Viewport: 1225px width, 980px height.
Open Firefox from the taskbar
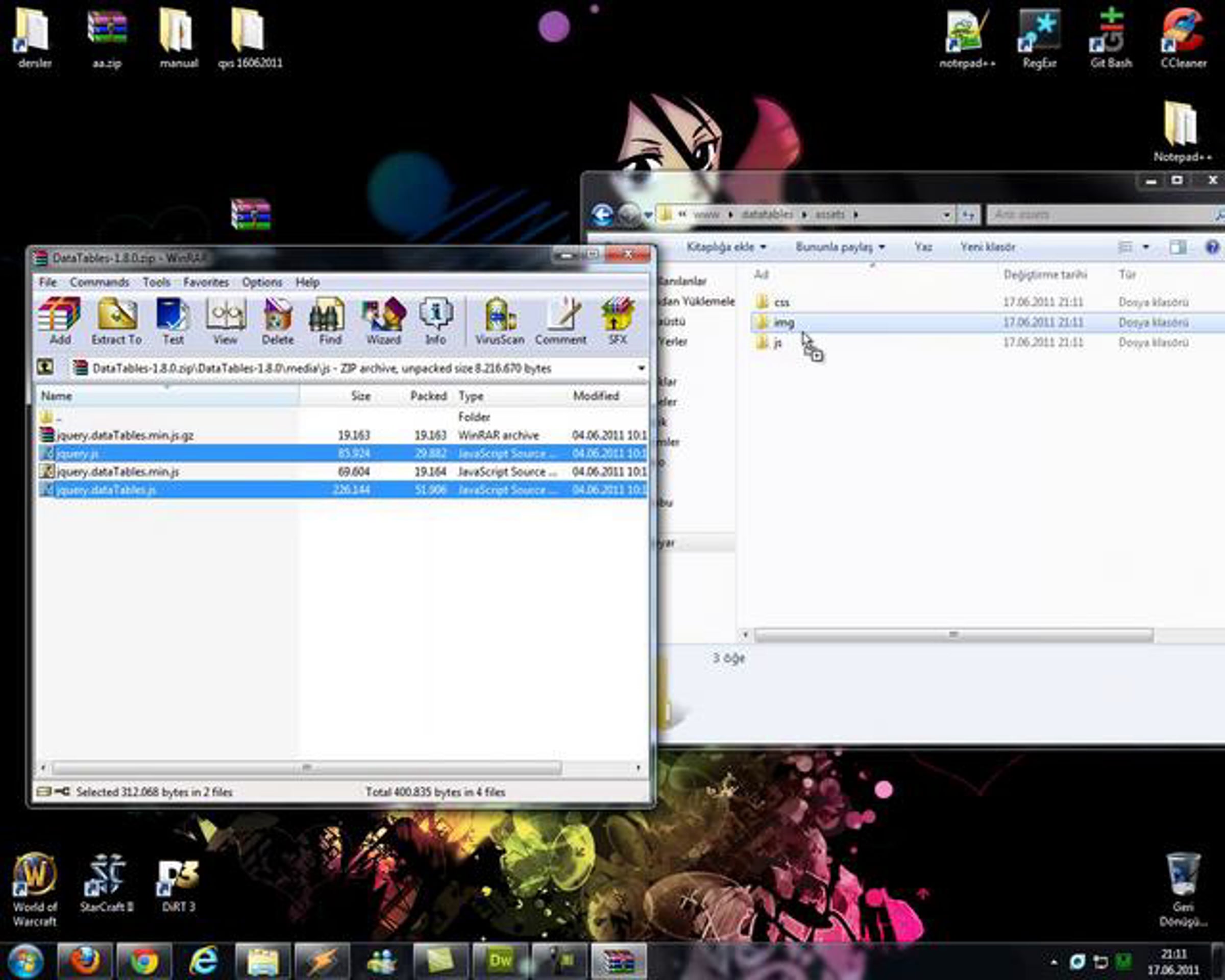point(86,962)
